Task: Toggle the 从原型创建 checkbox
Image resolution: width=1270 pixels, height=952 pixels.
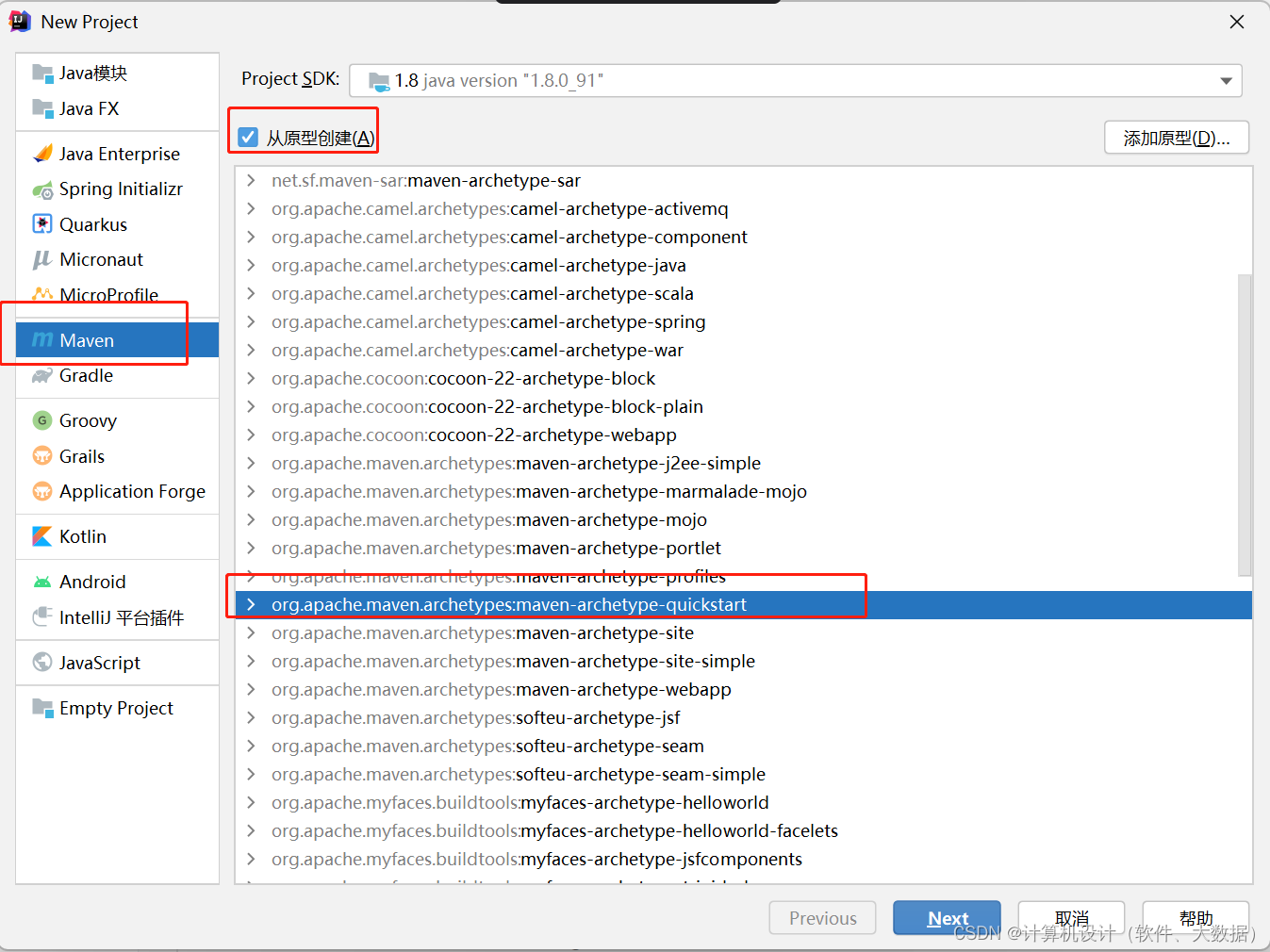Action: click(248, 138)
